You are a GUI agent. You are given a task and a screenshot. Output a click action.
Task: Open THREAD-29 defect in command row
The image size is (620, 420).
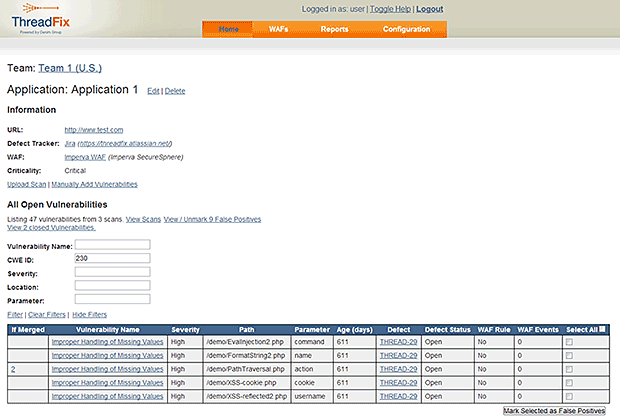click(x=398, y=342)
